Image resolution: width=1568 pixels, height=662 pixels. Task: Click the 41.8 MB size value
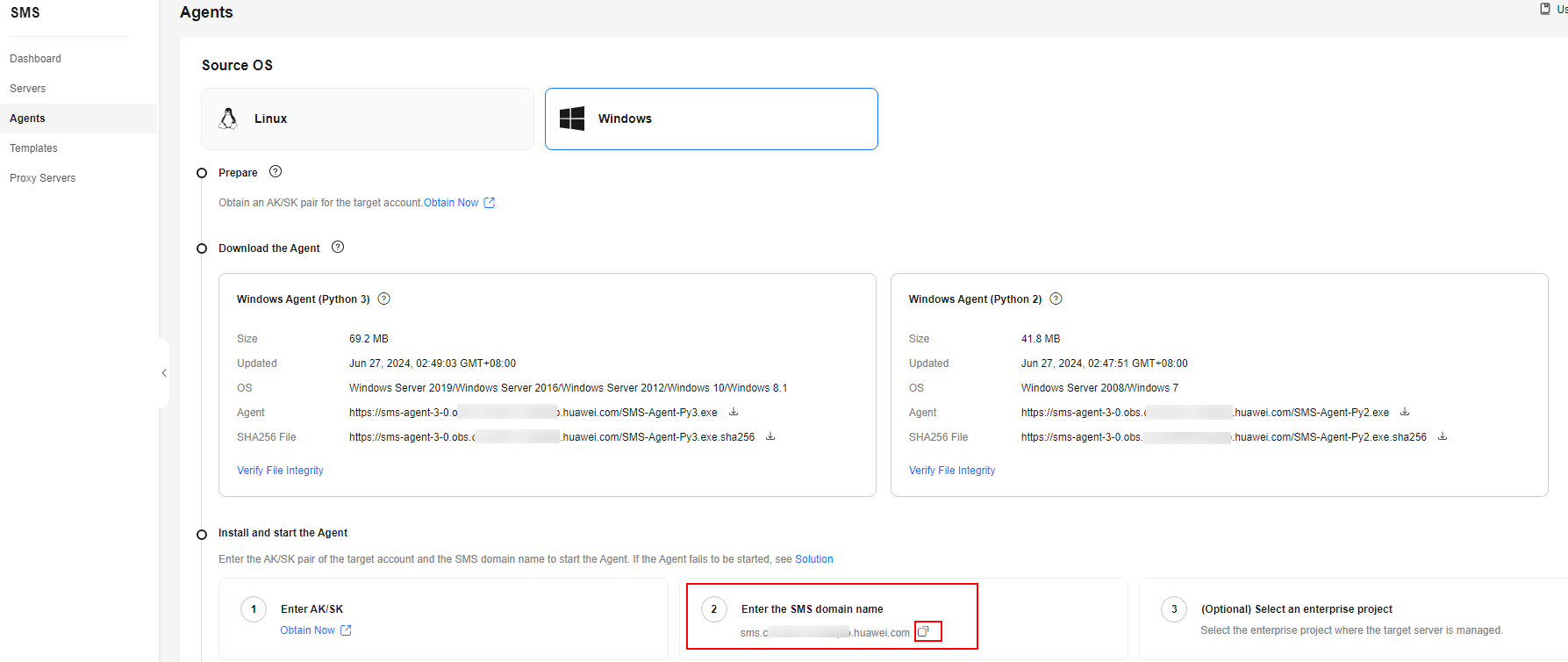[1041, 339]
